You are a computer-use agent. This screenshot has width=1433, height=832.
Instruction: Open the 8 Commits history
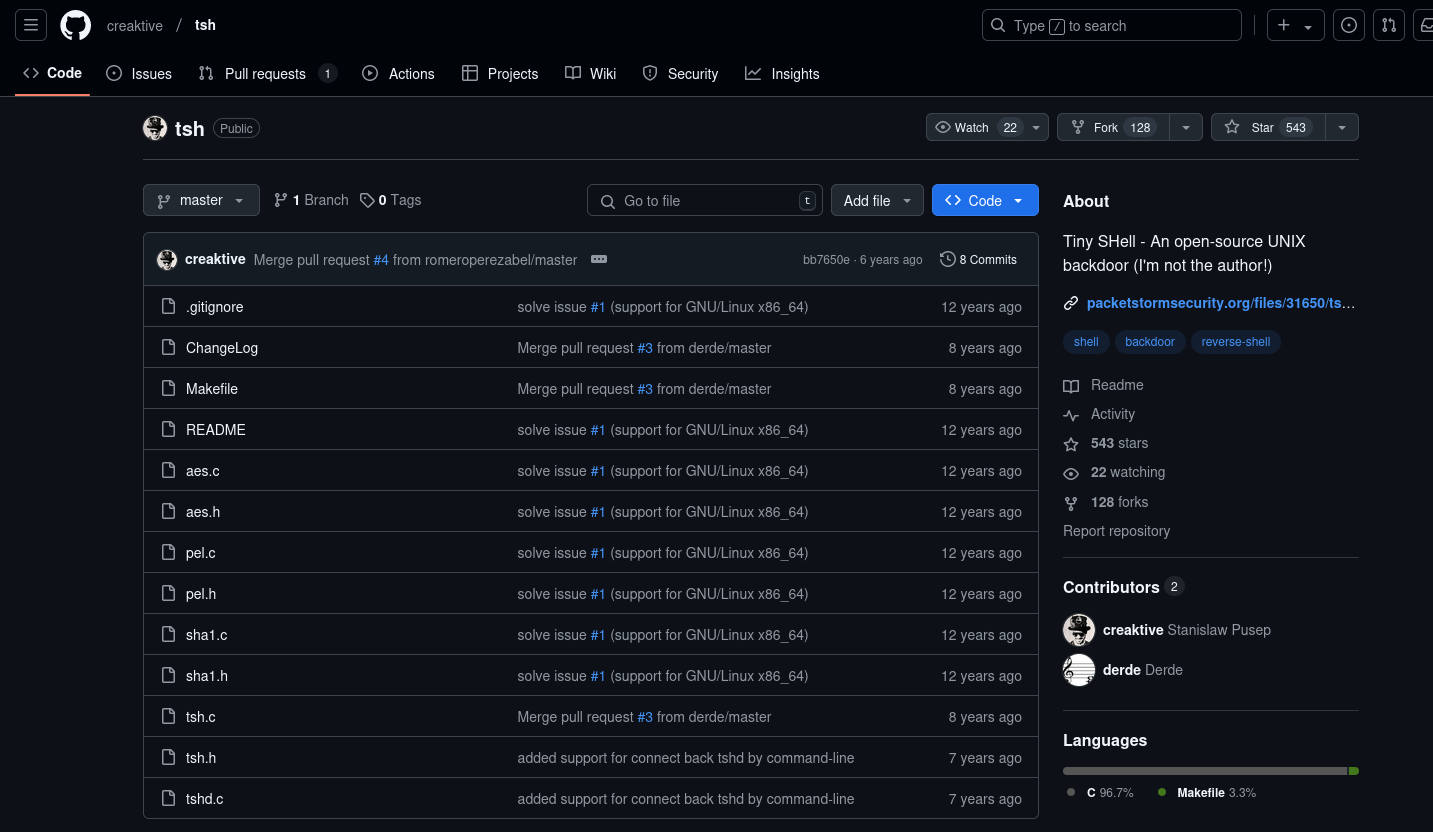point(979,259)
